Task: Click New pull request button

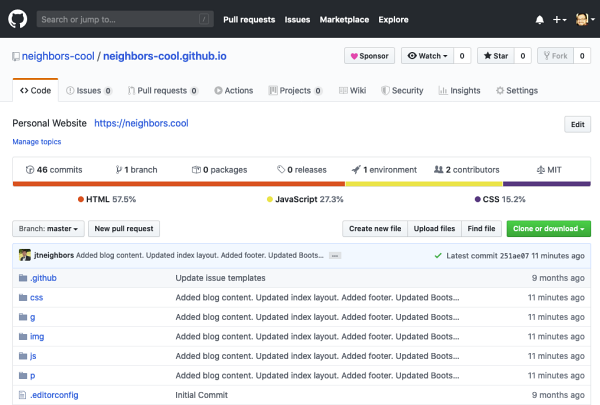Action: [x=124, y=229]
